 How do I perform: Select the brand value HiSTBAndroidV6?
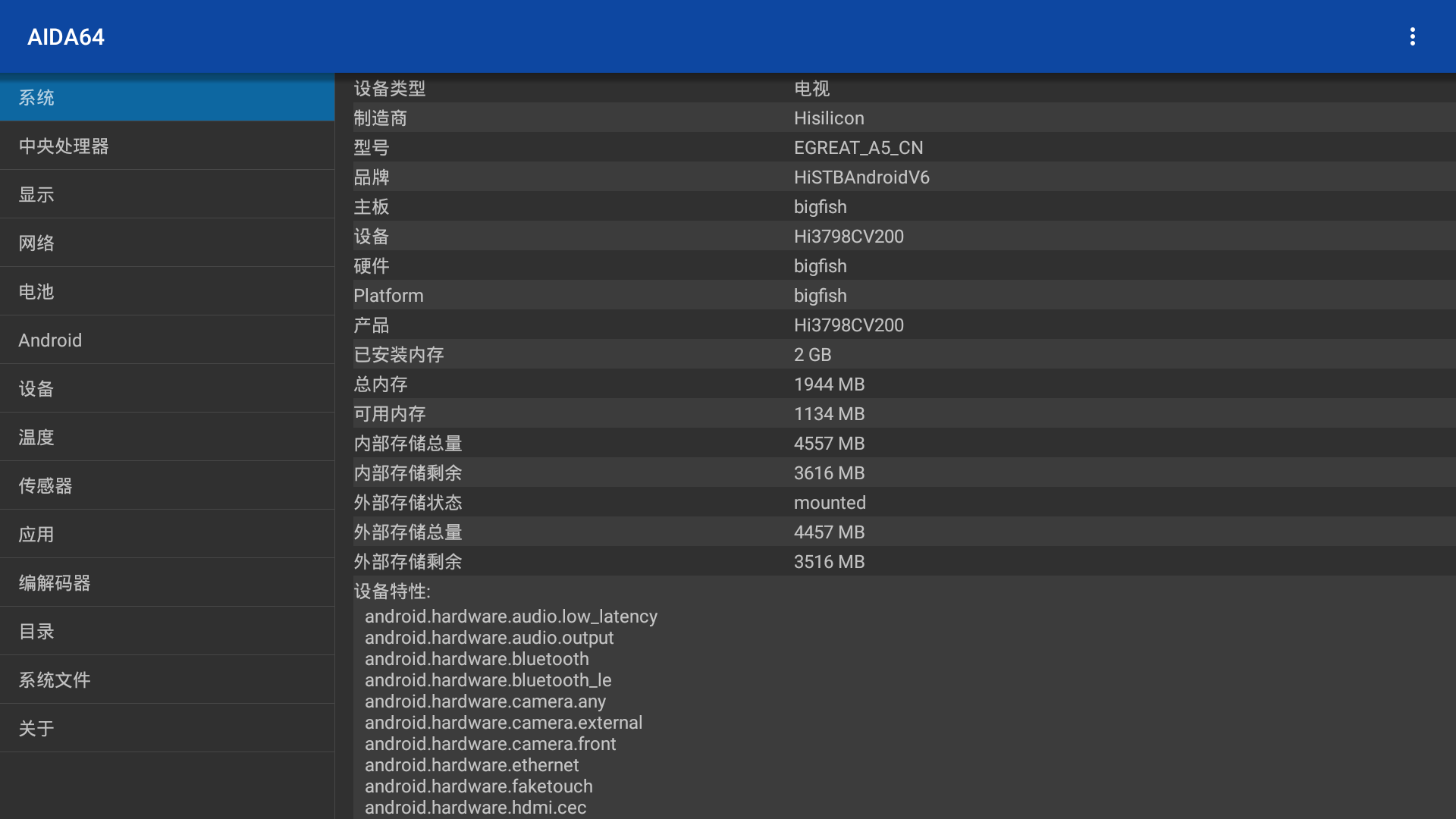[x=861, y=177]
